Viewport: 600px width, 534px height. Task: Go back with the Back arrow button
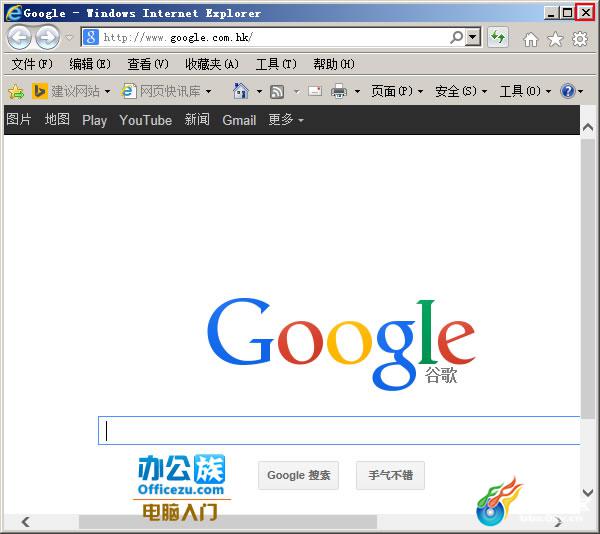19,37
